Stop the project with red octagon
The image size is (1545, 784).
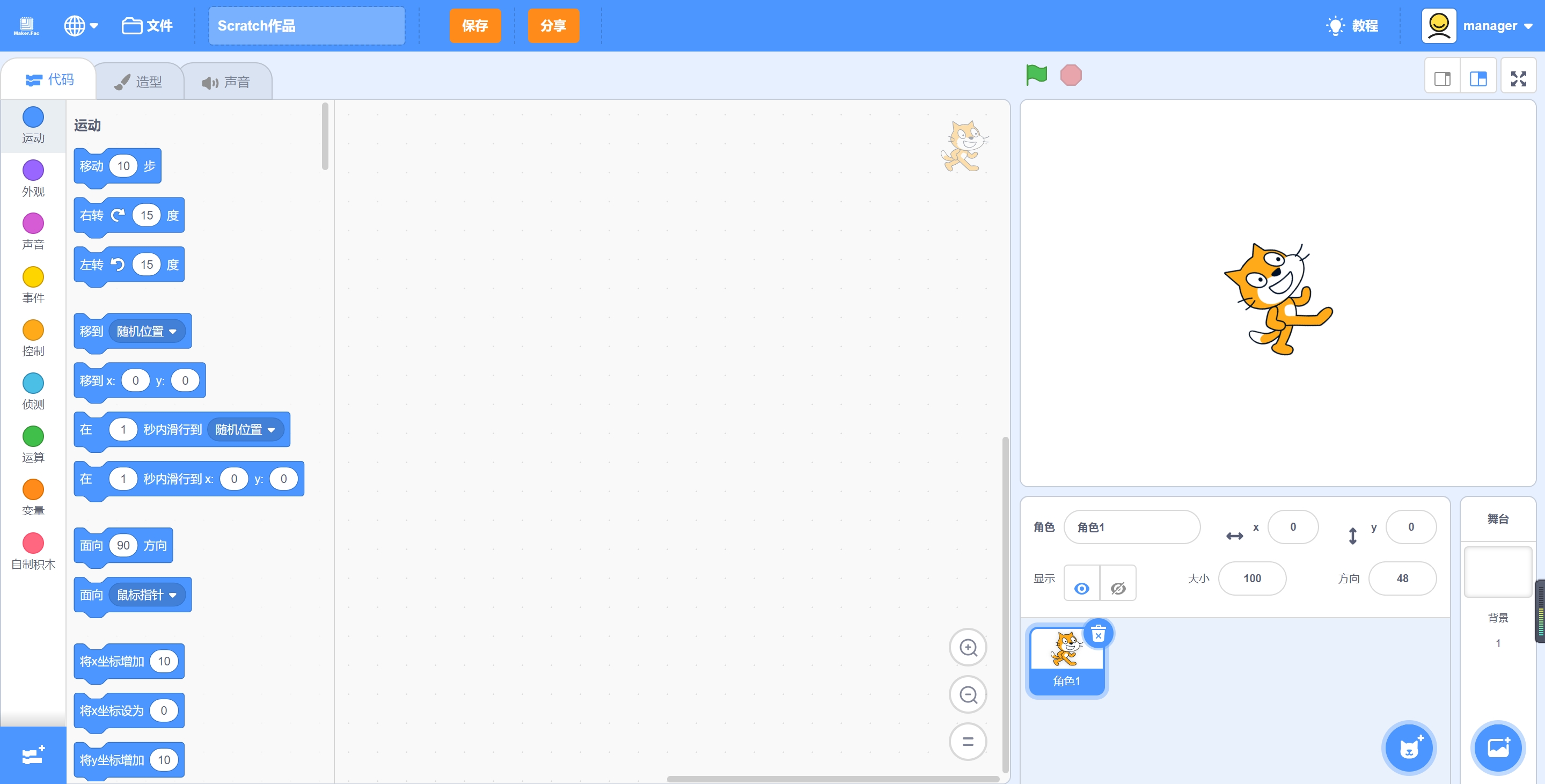1071,76
